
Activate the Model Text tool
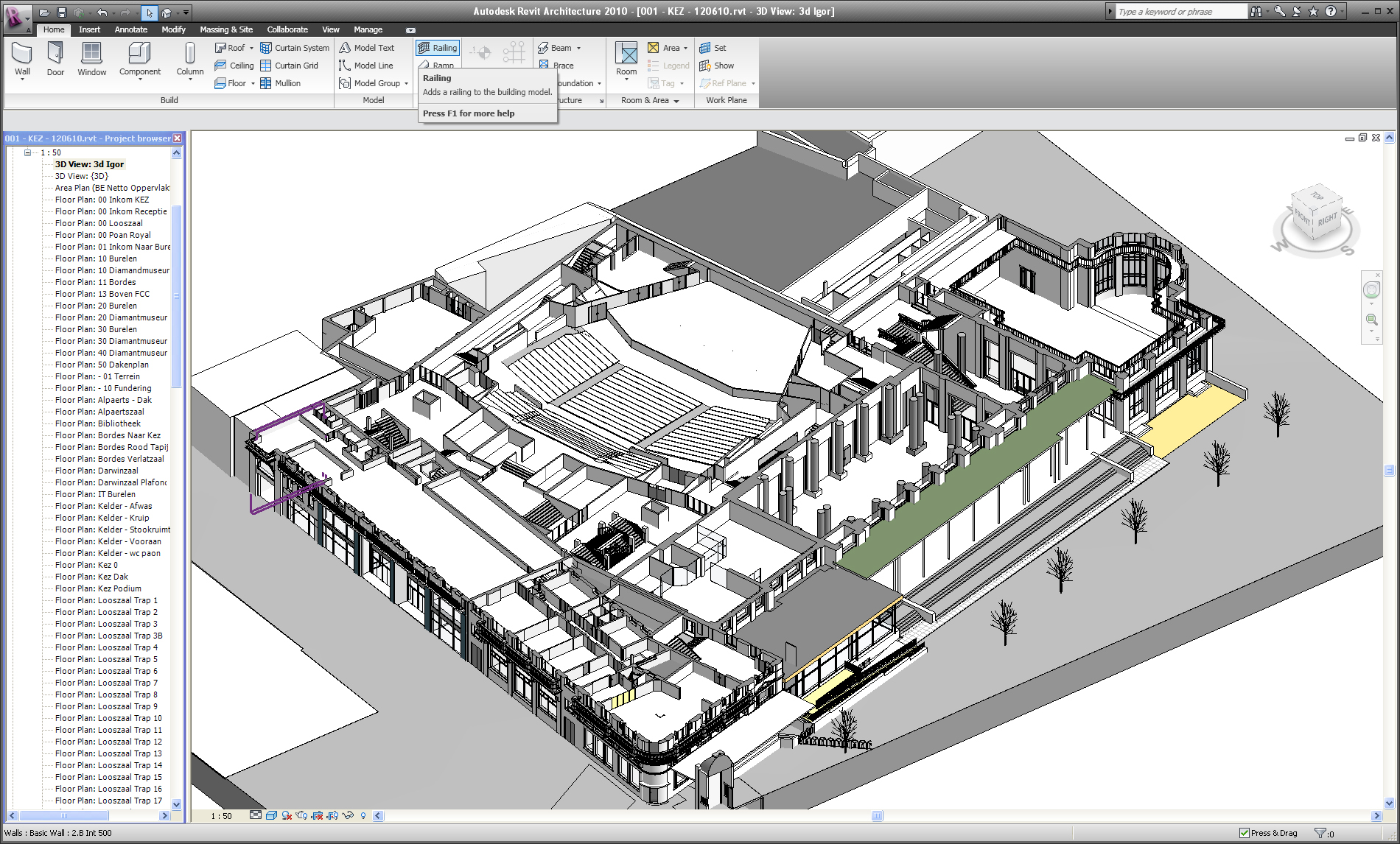pos(367,48)
